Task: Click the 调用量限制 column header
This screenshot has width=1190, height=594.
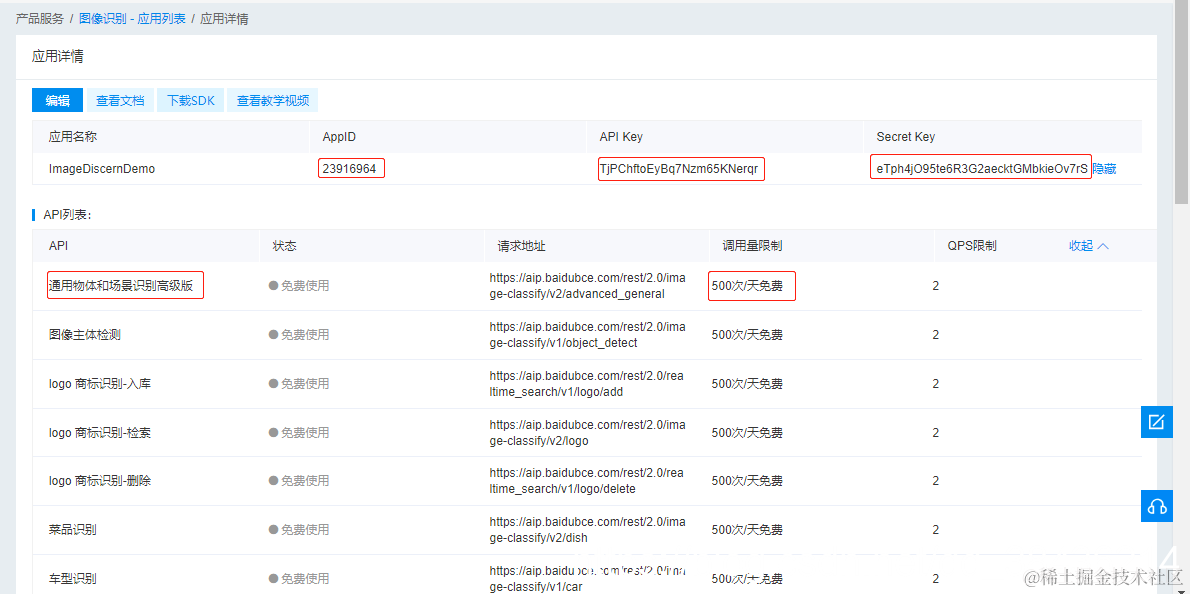Action: pyautogui.click(x=753, y=246)
